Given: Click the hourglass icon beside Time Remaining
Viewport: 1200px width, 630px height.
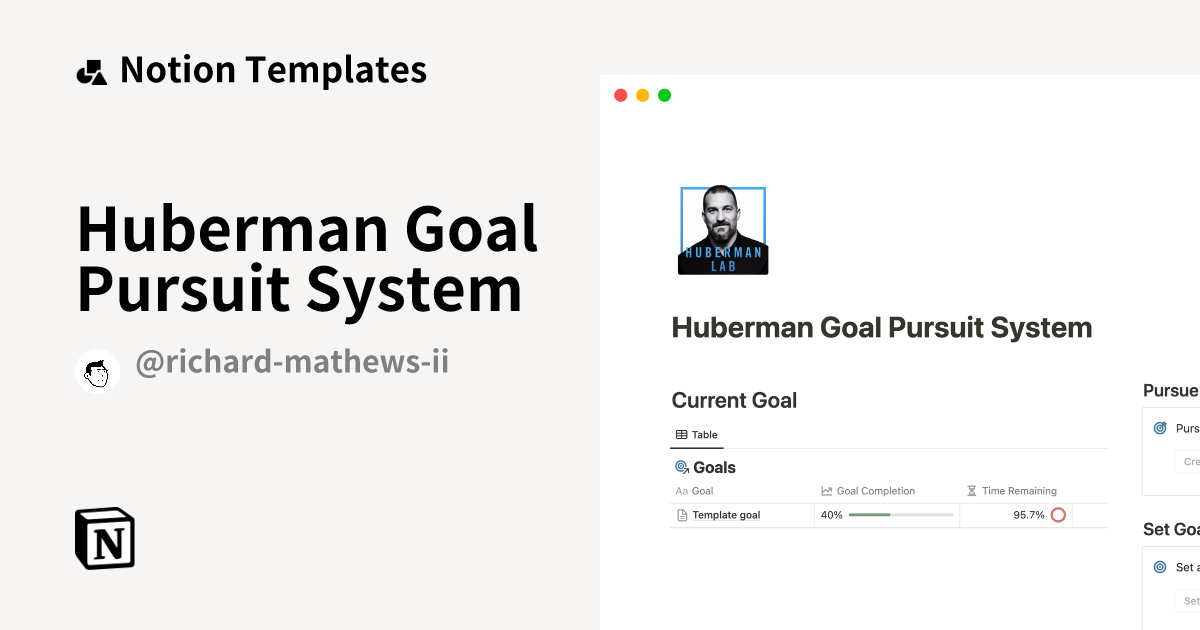Looking at the screenshot, I should click(970, 490).
